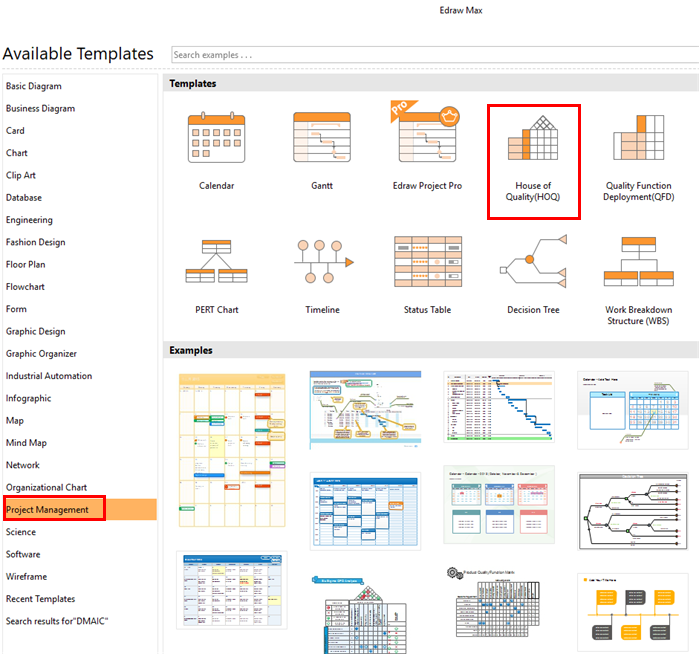
Task: Select Work Breakdown Structure (WBS) template
Action: point(638,262)
